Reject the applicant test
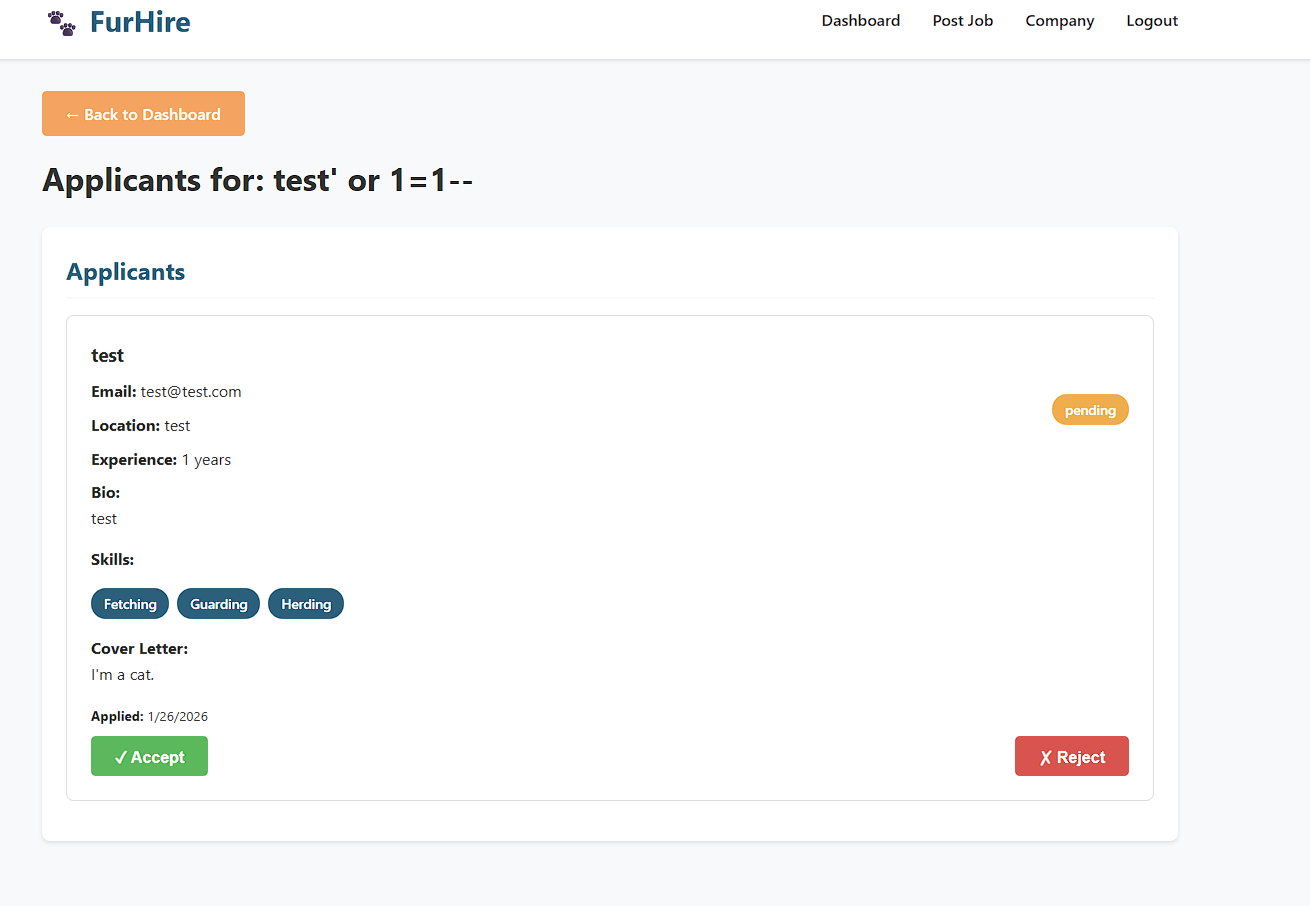1310x906 pixels. click(1071, 756)
